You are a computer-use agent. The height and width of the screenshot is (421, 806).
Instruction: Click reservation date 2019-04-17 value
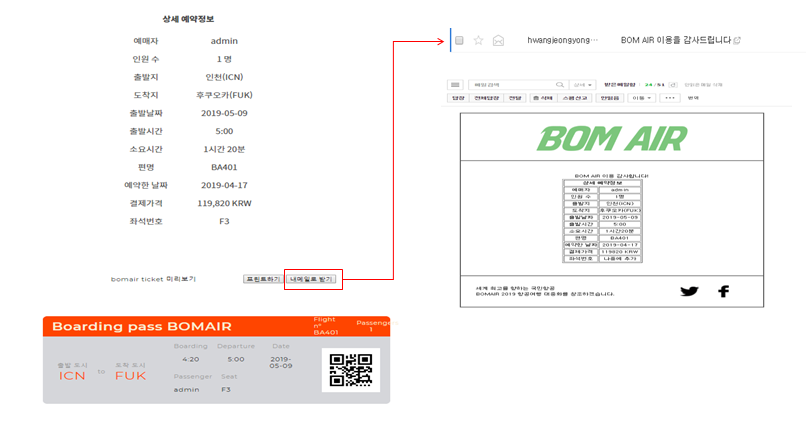(224, 185)
